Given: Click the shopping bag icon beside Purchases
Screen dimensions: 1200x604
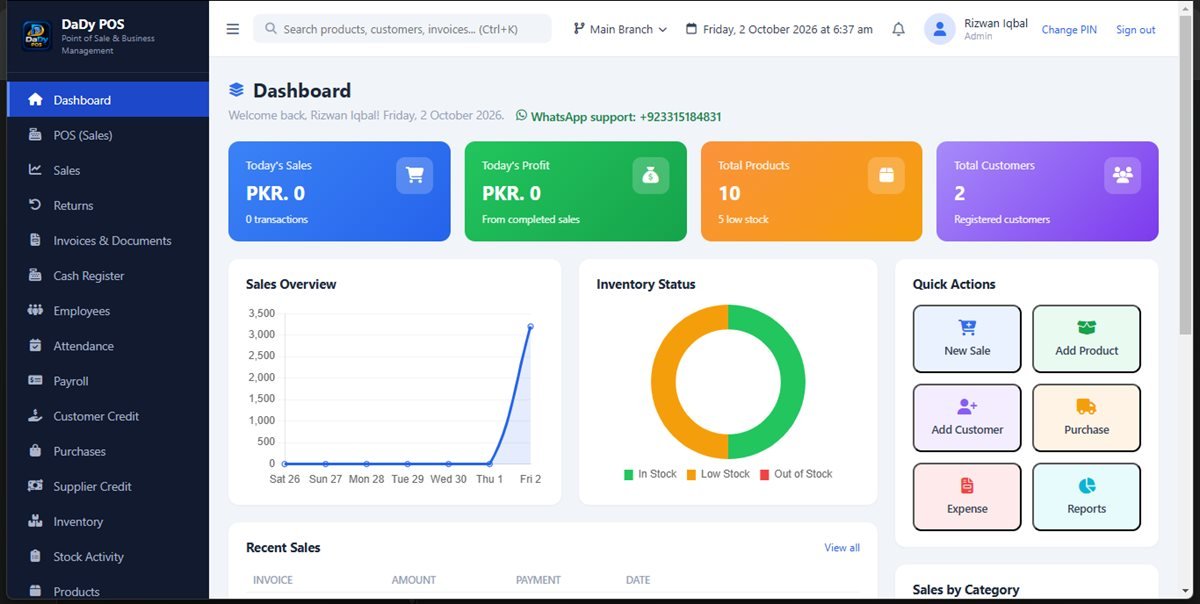Looking at the screenshot, I should click(36, 451).
